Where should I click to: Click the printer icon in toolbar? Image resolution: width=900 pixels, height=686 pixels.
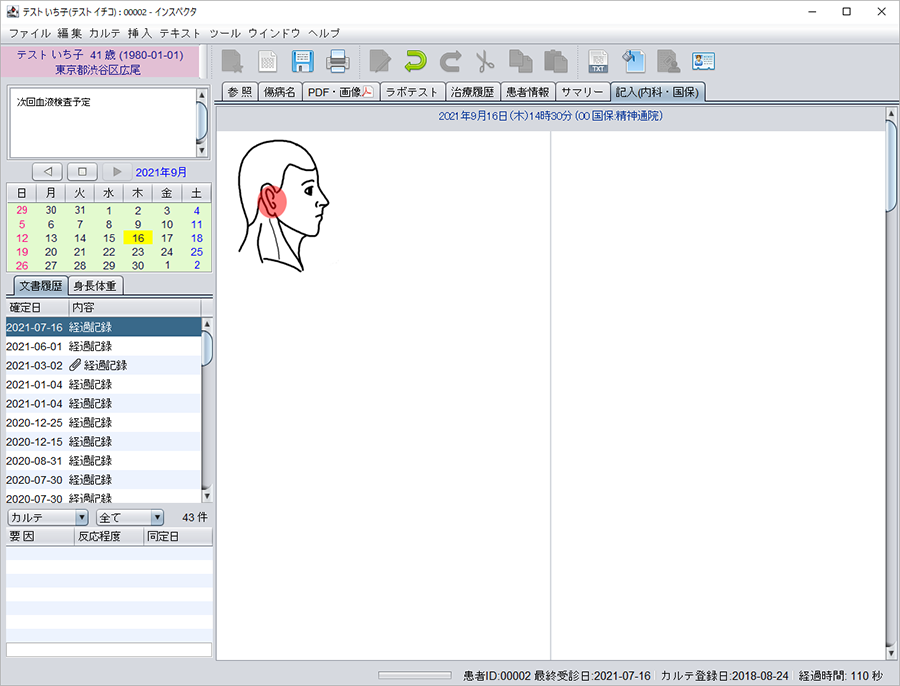[337, 61]
